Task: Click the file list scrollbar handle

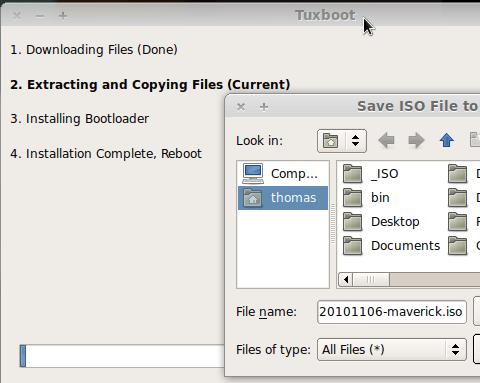Action: [371, 279]
